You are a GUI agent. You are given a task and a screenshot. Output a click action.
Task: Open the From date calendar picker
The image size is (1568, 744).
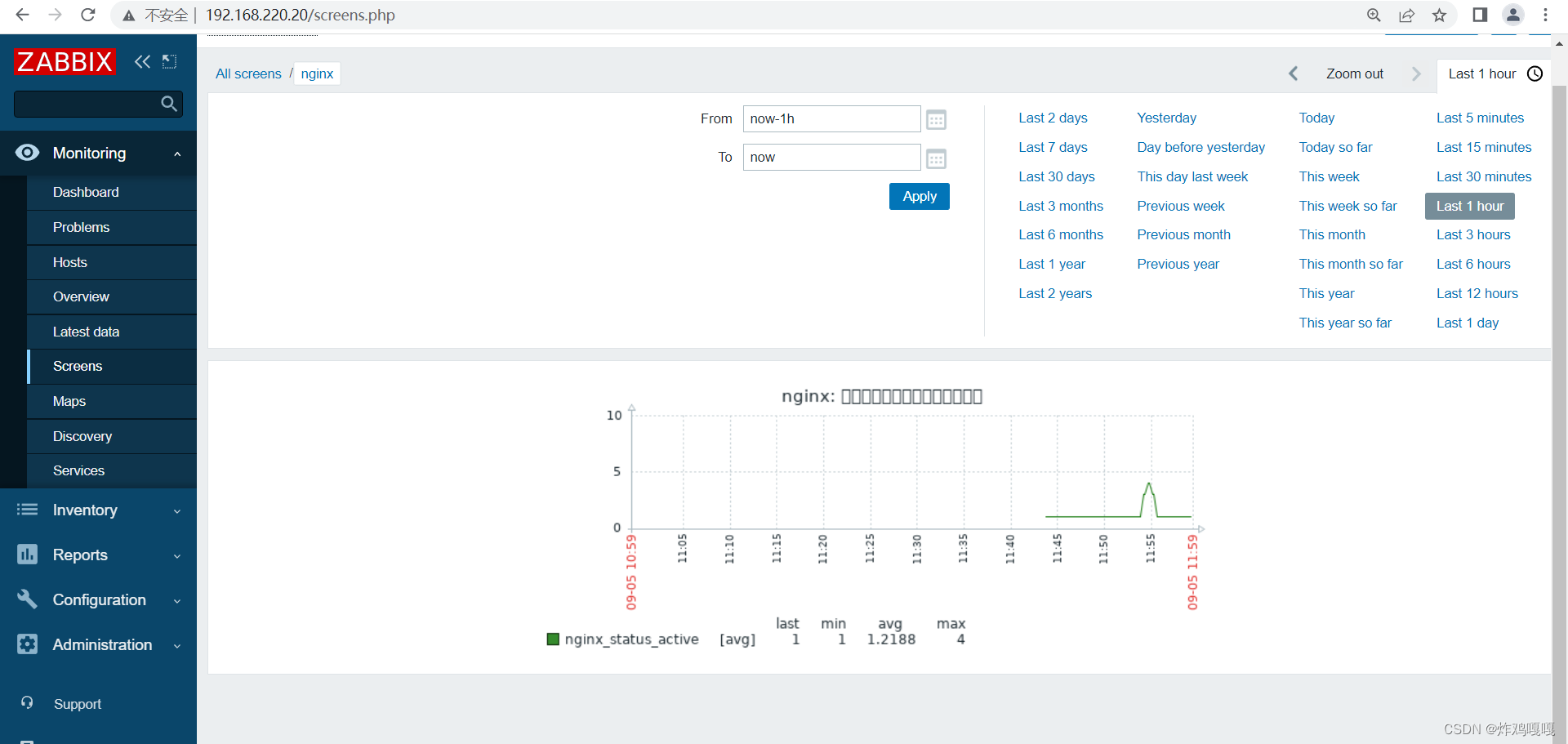pyautogui.click(x=936, y=120)
